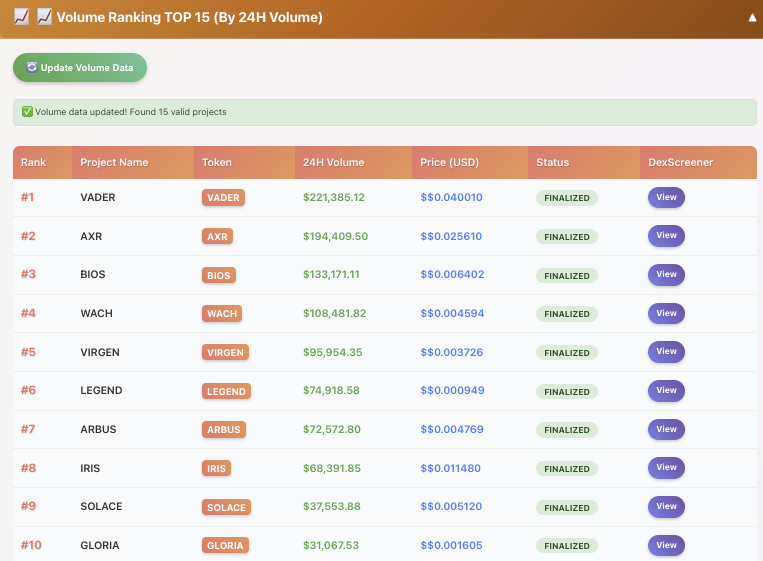Click the first chart icon in the header
The width and height of the screenshot is (763, 561).
[x=21, y=17]
